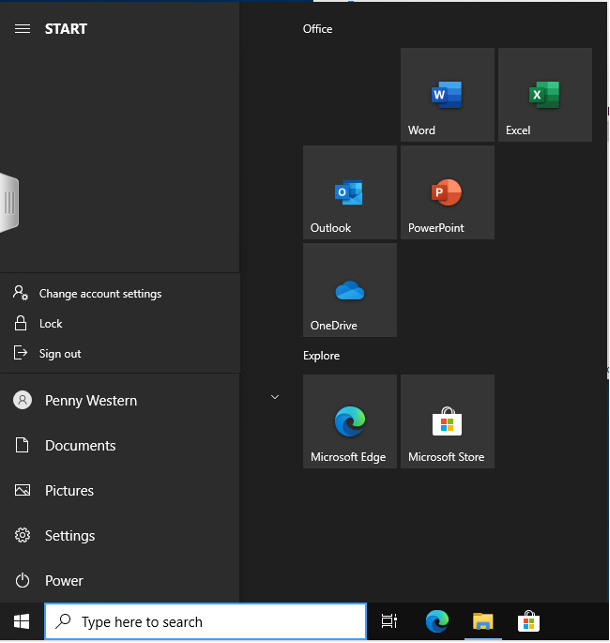Collapse the START hamburger menu
Viewport: 610px width, 643px height.
(x=22, y=29)
